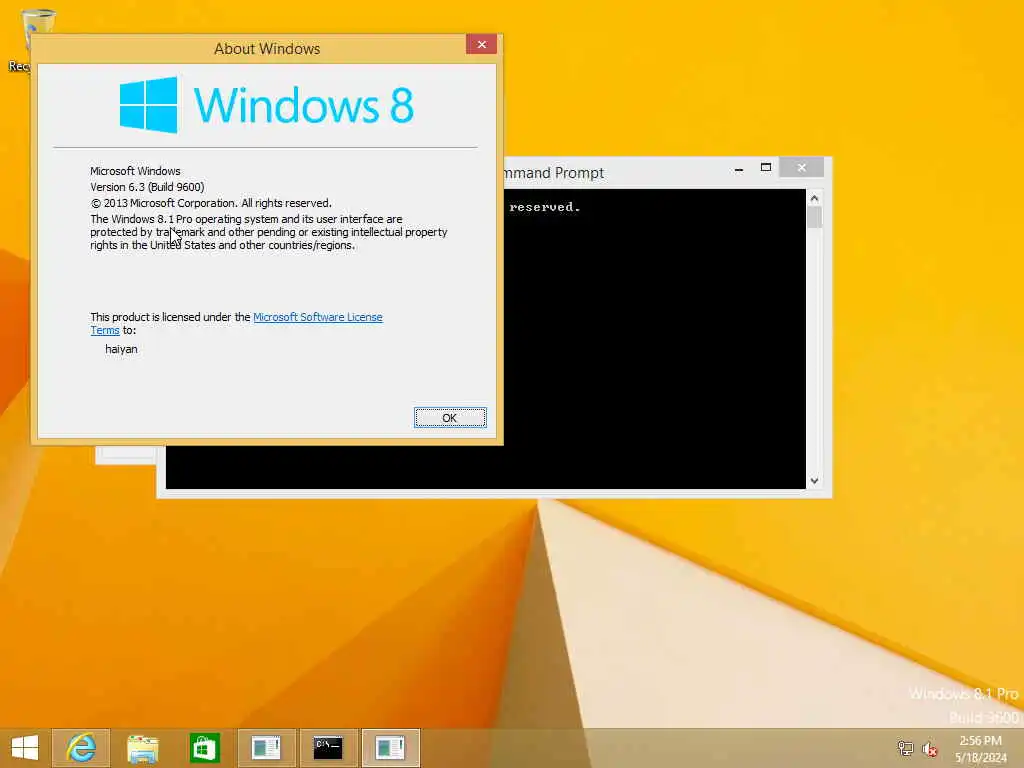Screen dimensions: 1024x768
Task: Click the licensee name 'haiyan'
Action: pyautogui.click(x=121, y=349)
